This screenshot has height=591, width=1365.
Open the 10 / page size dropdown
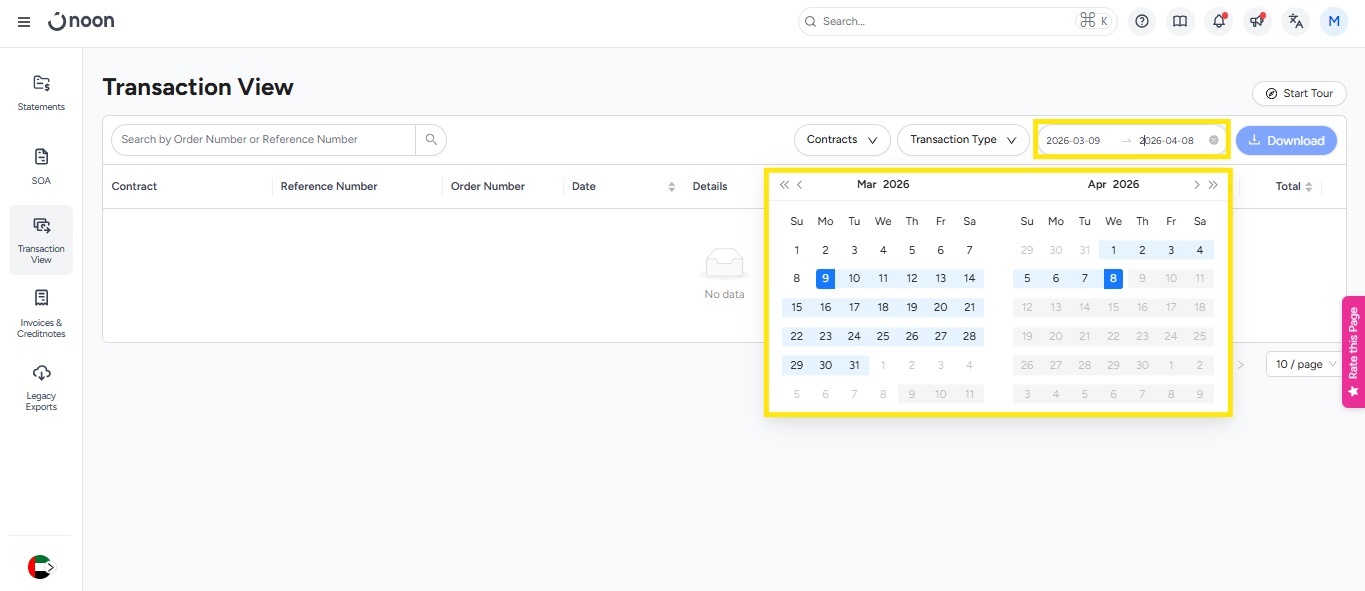[x=1306, y=364]
